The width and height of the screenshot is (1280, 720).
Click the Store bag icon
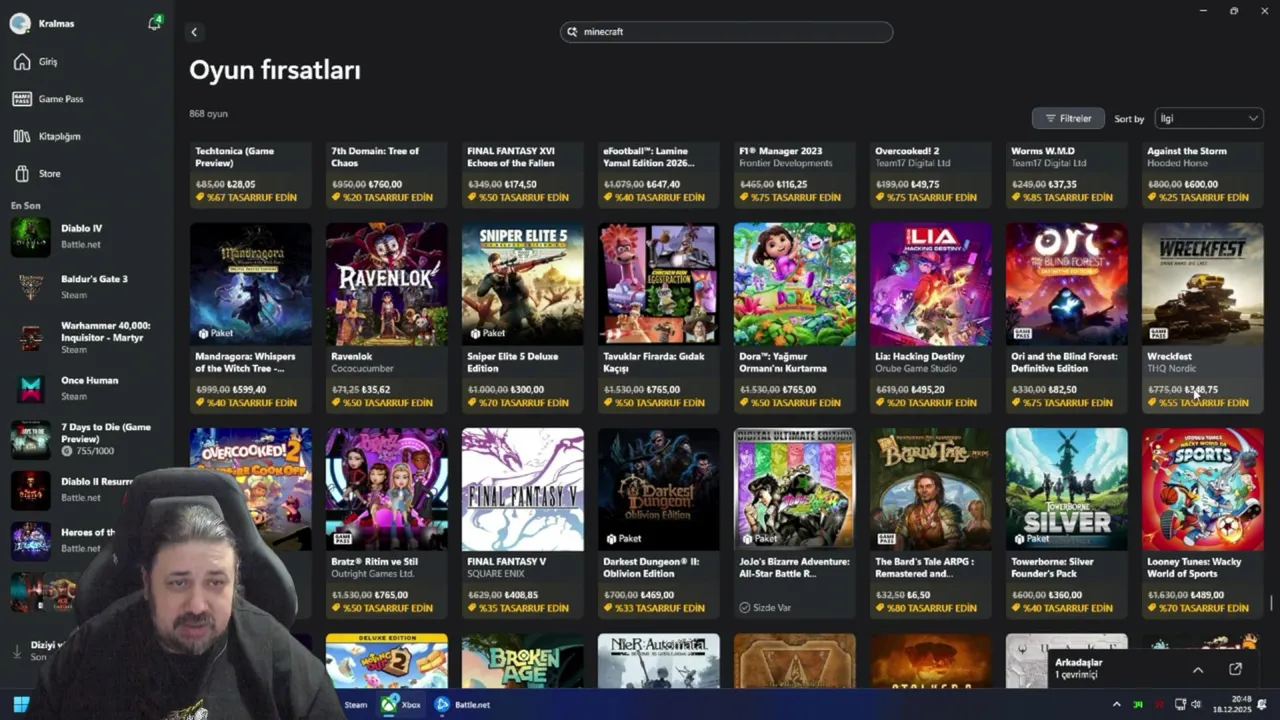(x=22, y=174)
